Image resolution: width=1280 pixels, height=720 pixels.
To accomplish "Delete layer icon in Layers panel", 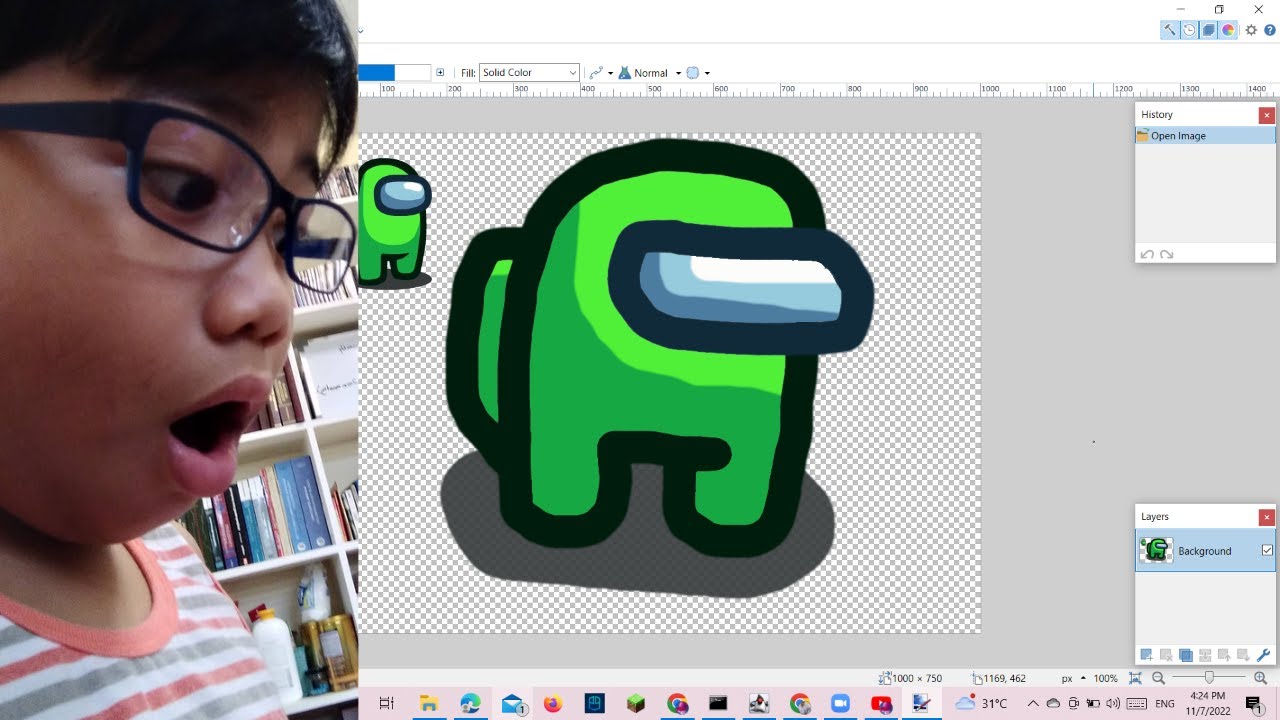I will click(x=1166, y=655).
